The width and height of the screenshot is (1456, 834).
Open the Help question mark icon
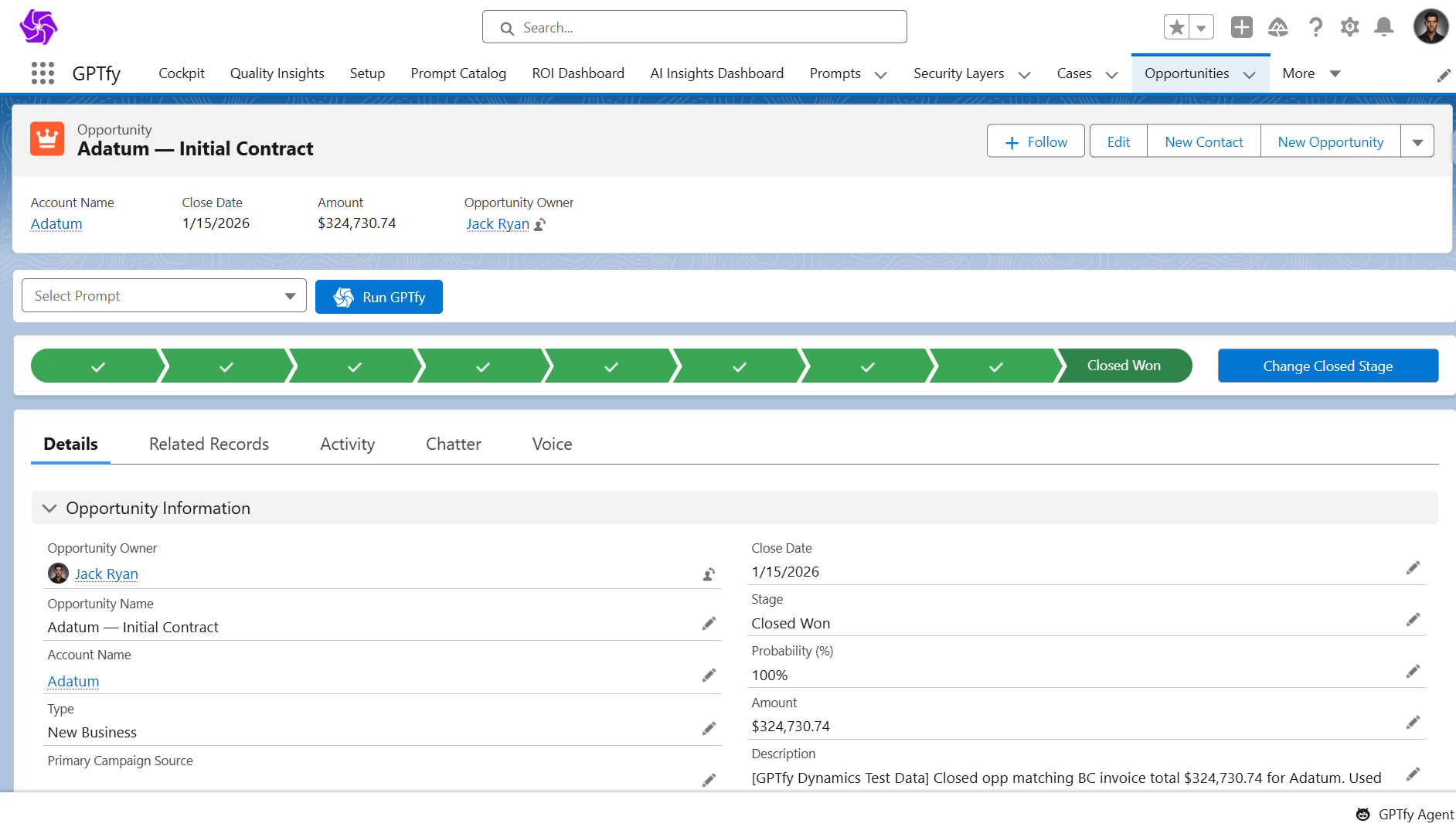coord(1315,28)
